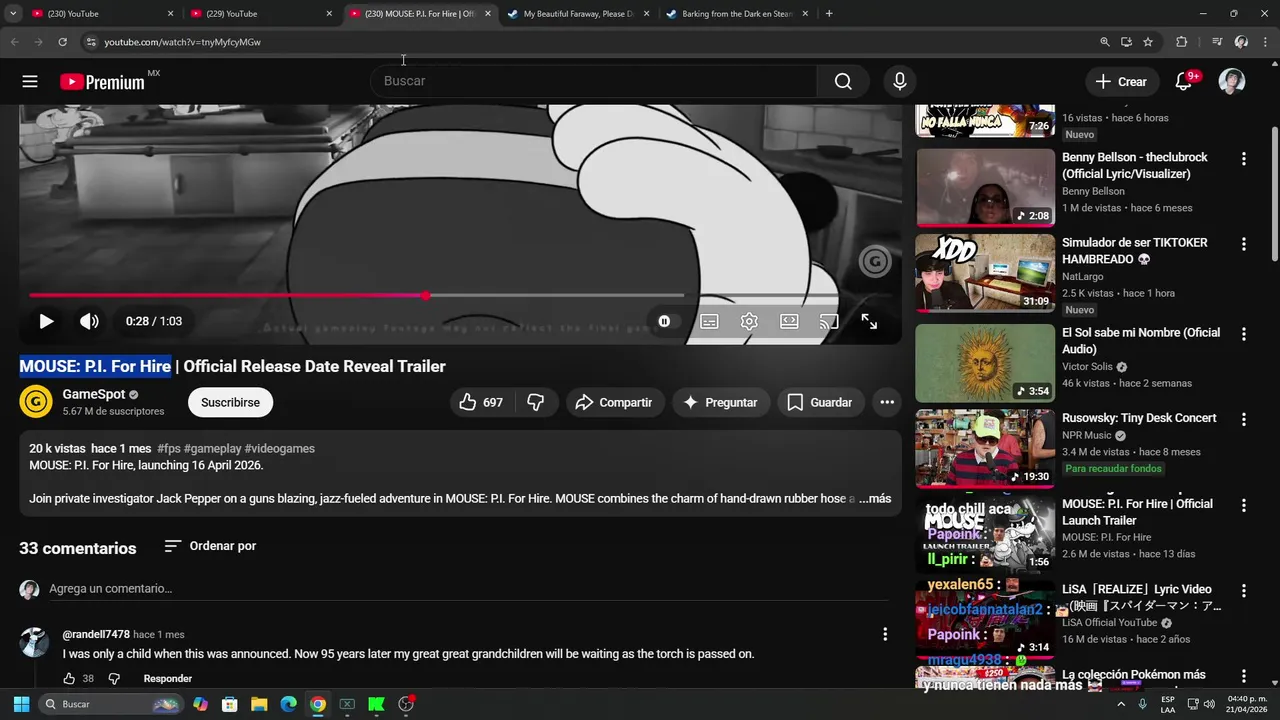This screenshot has height=720, width=1280.
Task: Open Chrome extensions puzzle icon
Action: pyautogui.click(x=1182, y=42)
